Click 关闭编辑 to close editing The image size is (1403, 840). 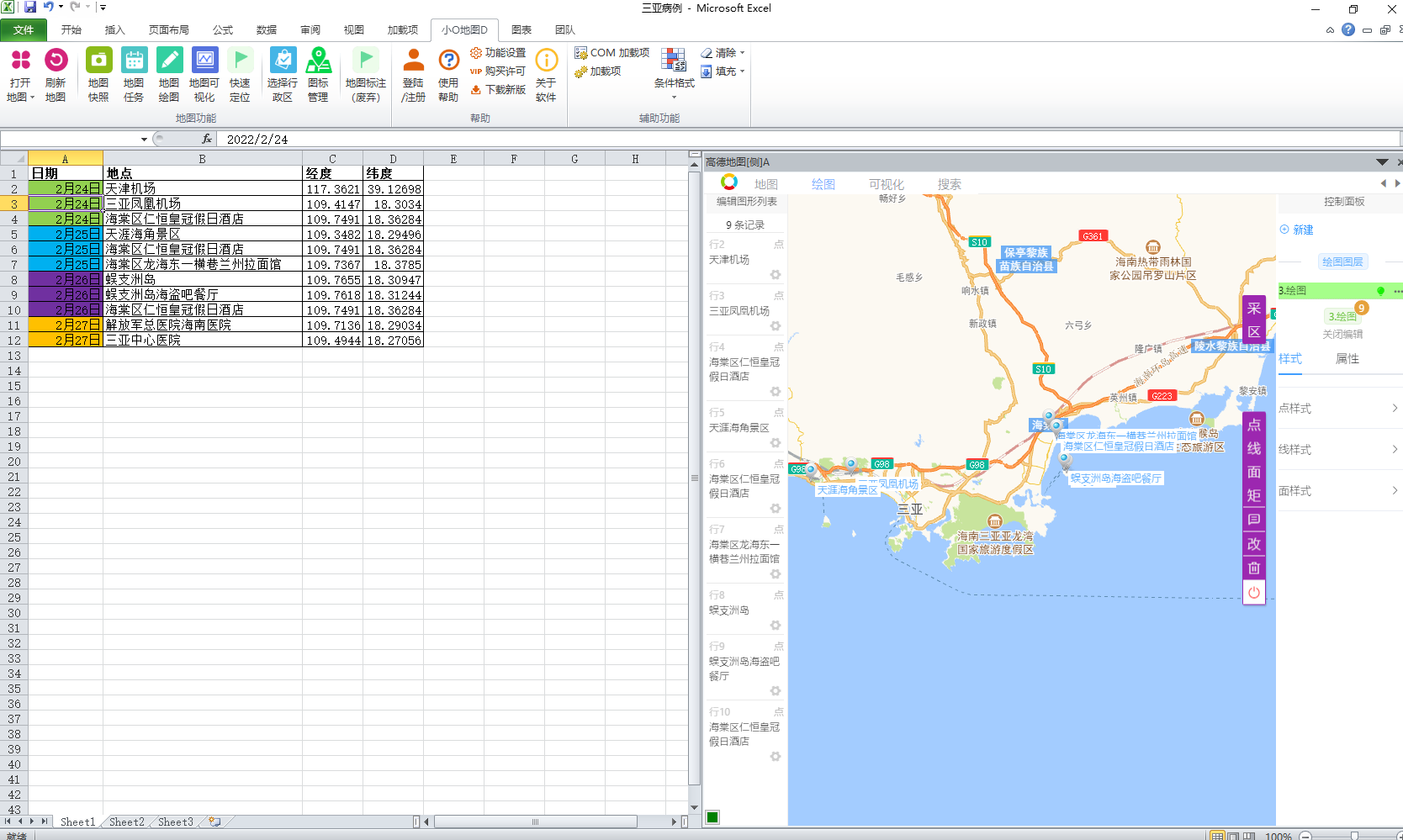coord(1342,335)
